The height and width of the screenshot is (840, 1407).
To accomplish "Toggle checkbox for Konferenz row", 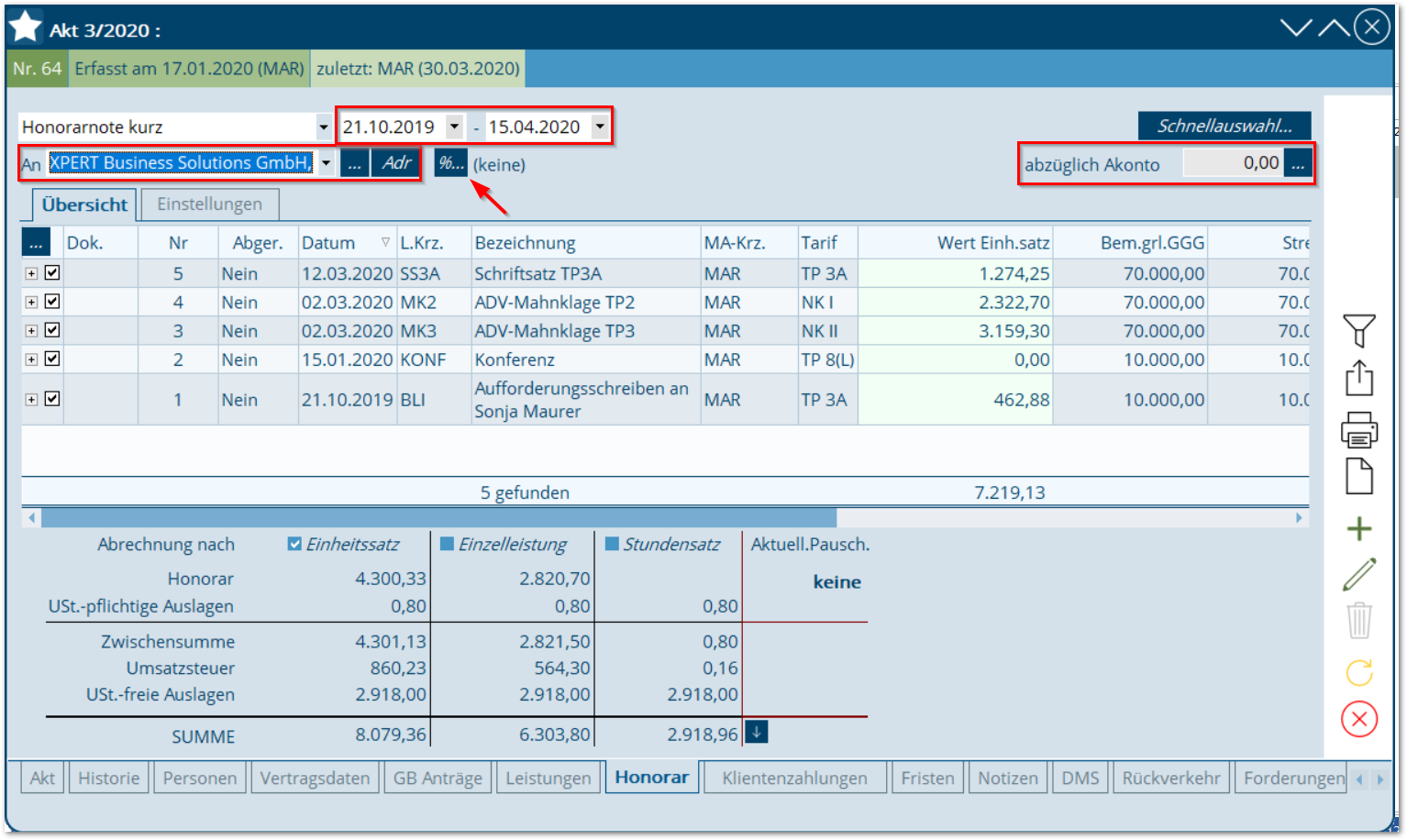I will pyautogui.click(x=52, y=358).
